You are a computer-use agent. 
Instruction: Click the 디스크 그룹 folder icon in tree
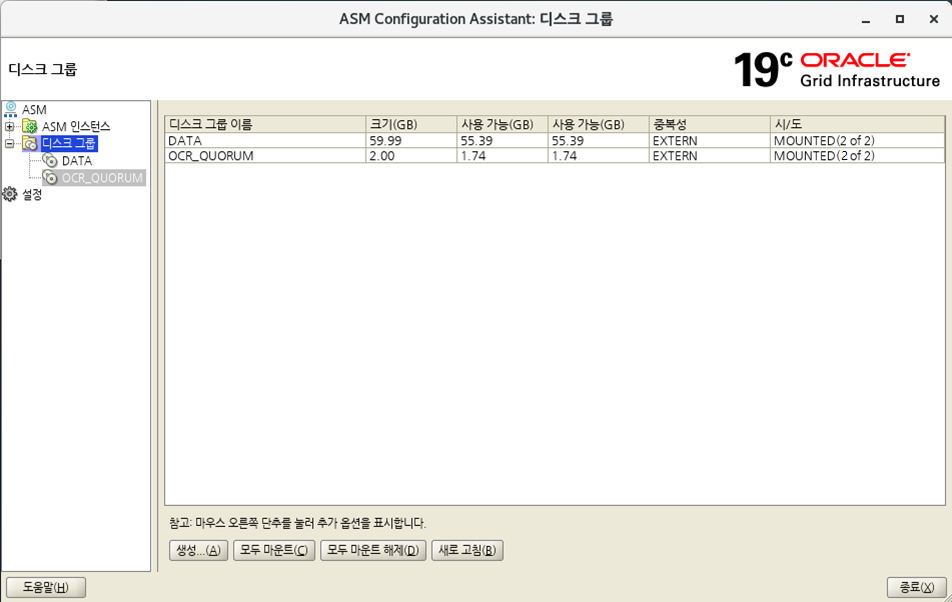pyautogui.click(x=30, y=143)
